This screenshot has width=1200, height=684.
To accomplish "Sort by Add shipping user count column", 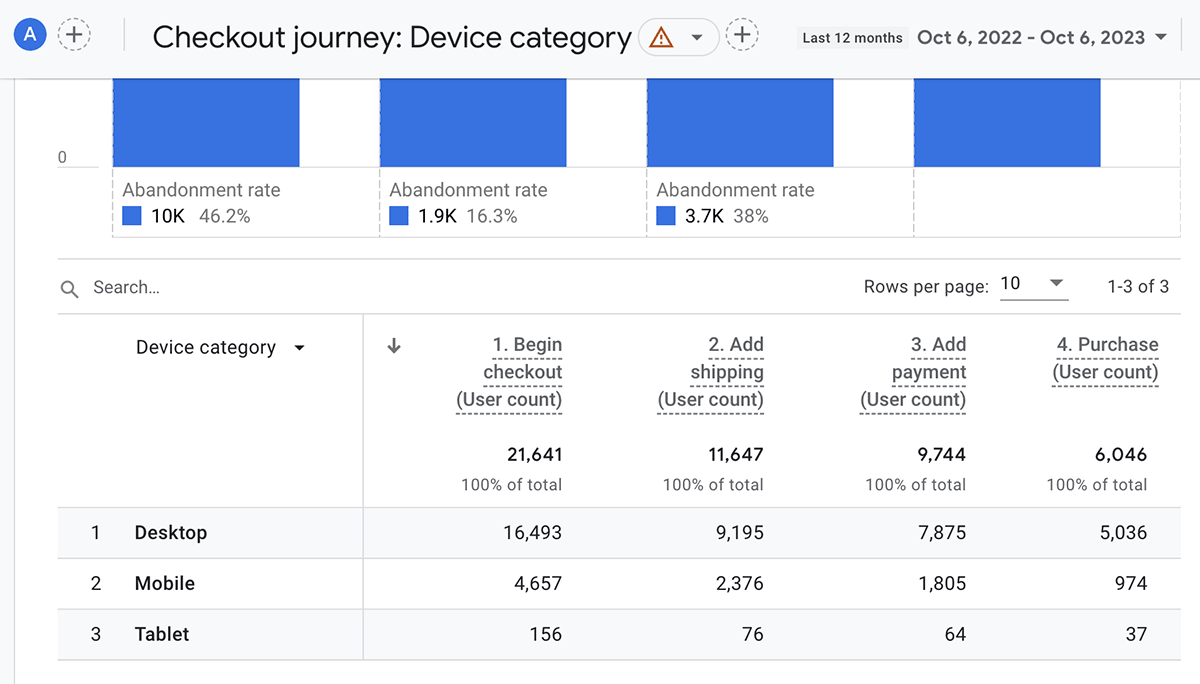I will 711,372.
